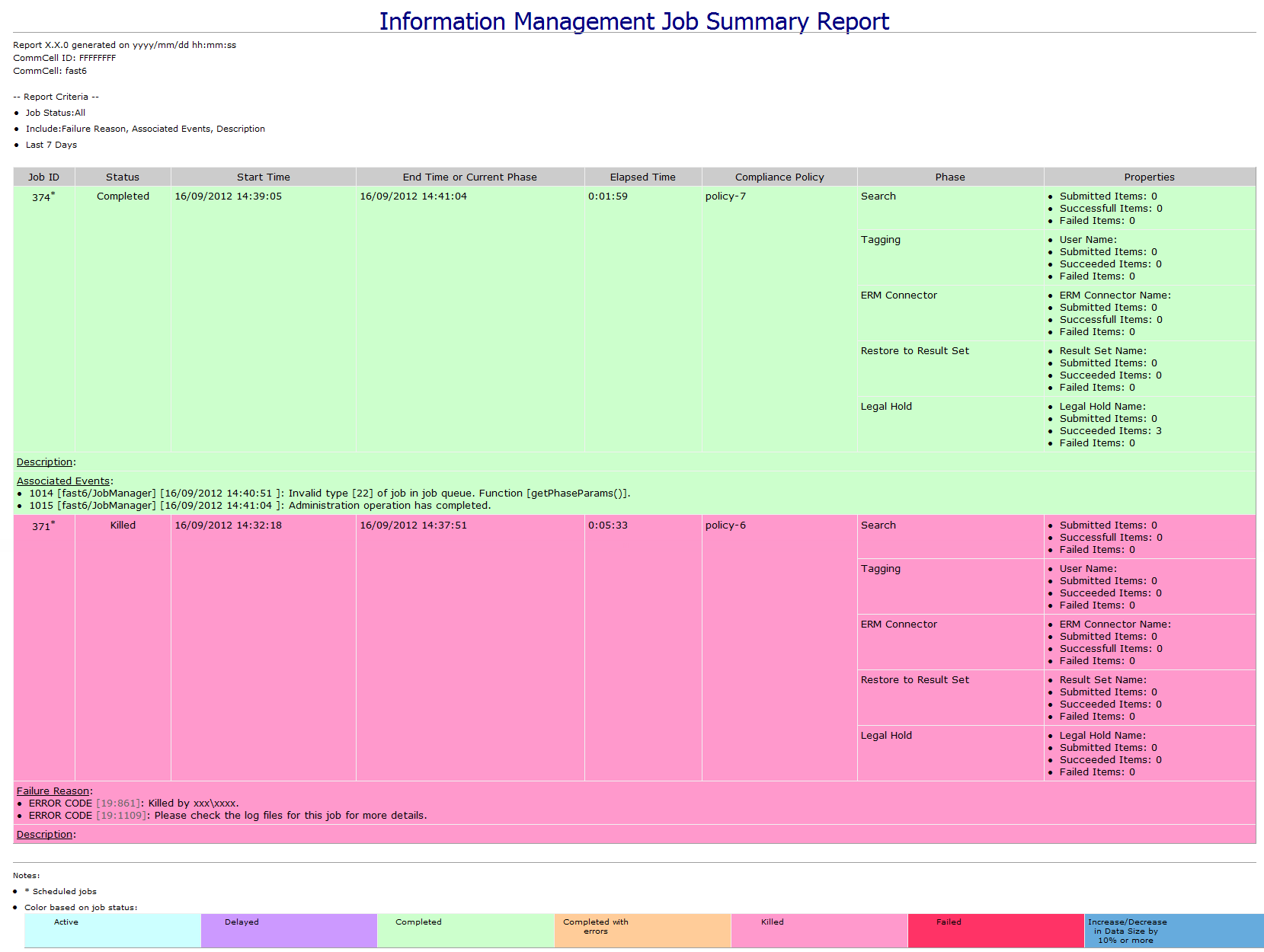This screenshot has height=952, width=1264.
Task: Click the Delayed purple color swatch
Action: [289, 931]
